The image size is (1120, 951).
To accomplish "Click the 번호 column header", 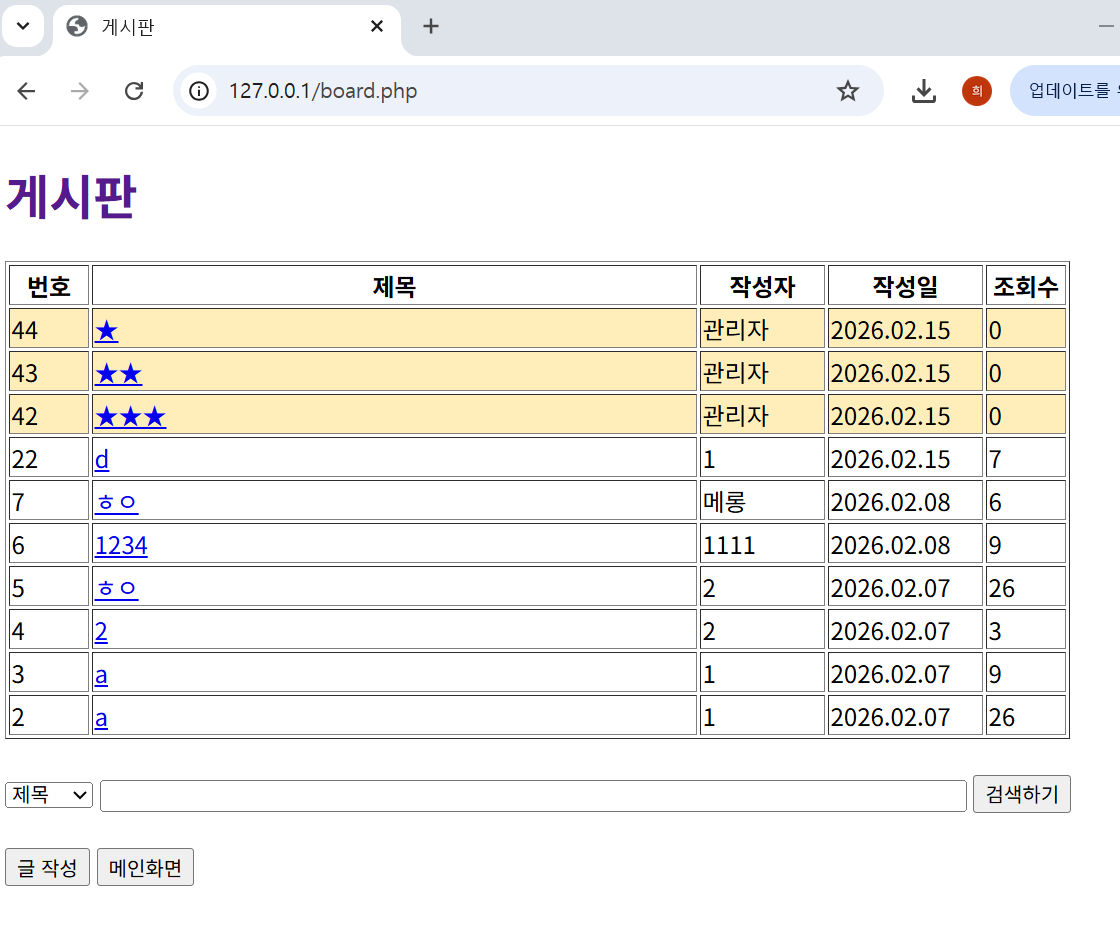I will 49,287.
